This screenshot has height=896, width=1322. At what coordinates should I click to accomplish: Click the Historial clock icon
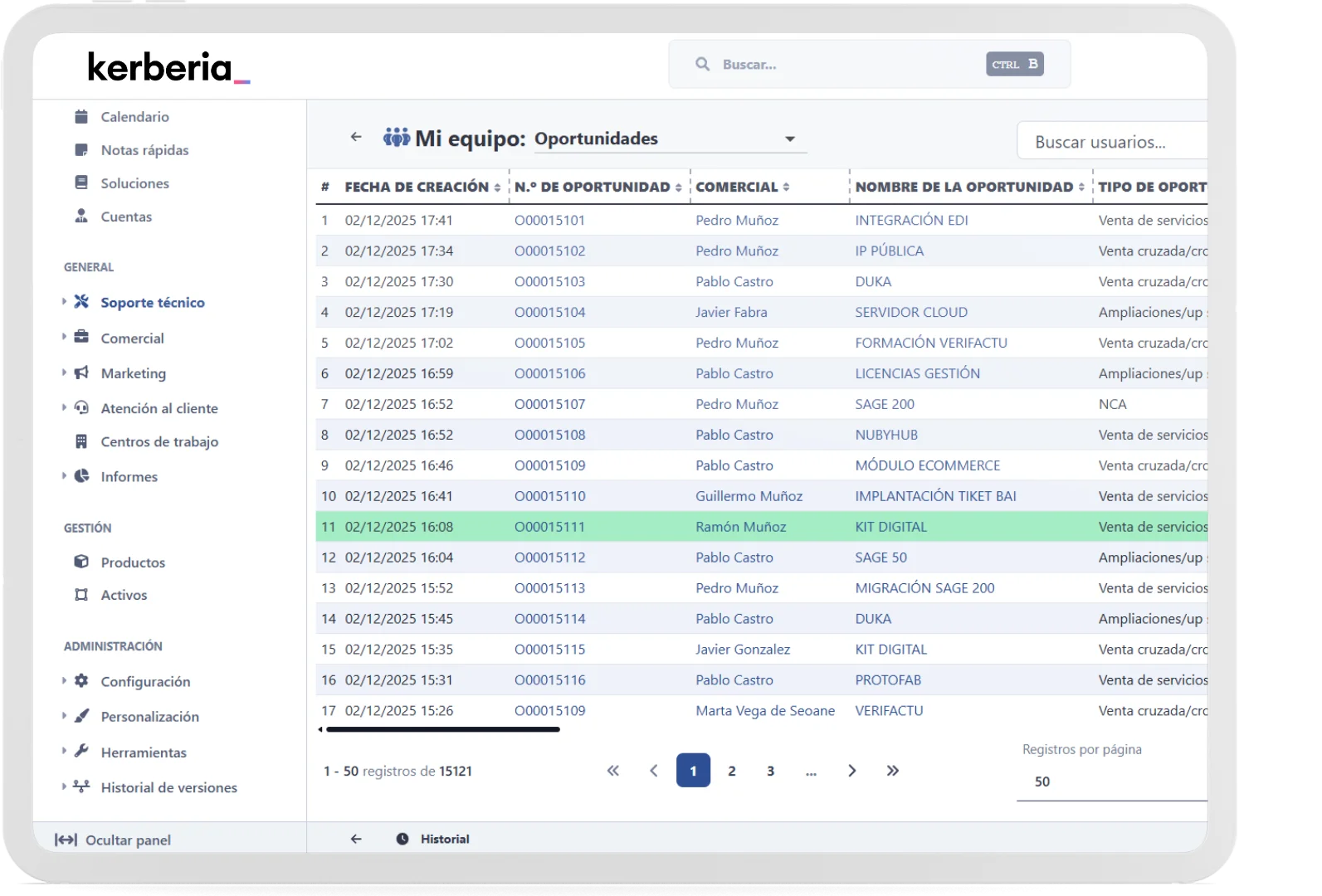[402, 839]
